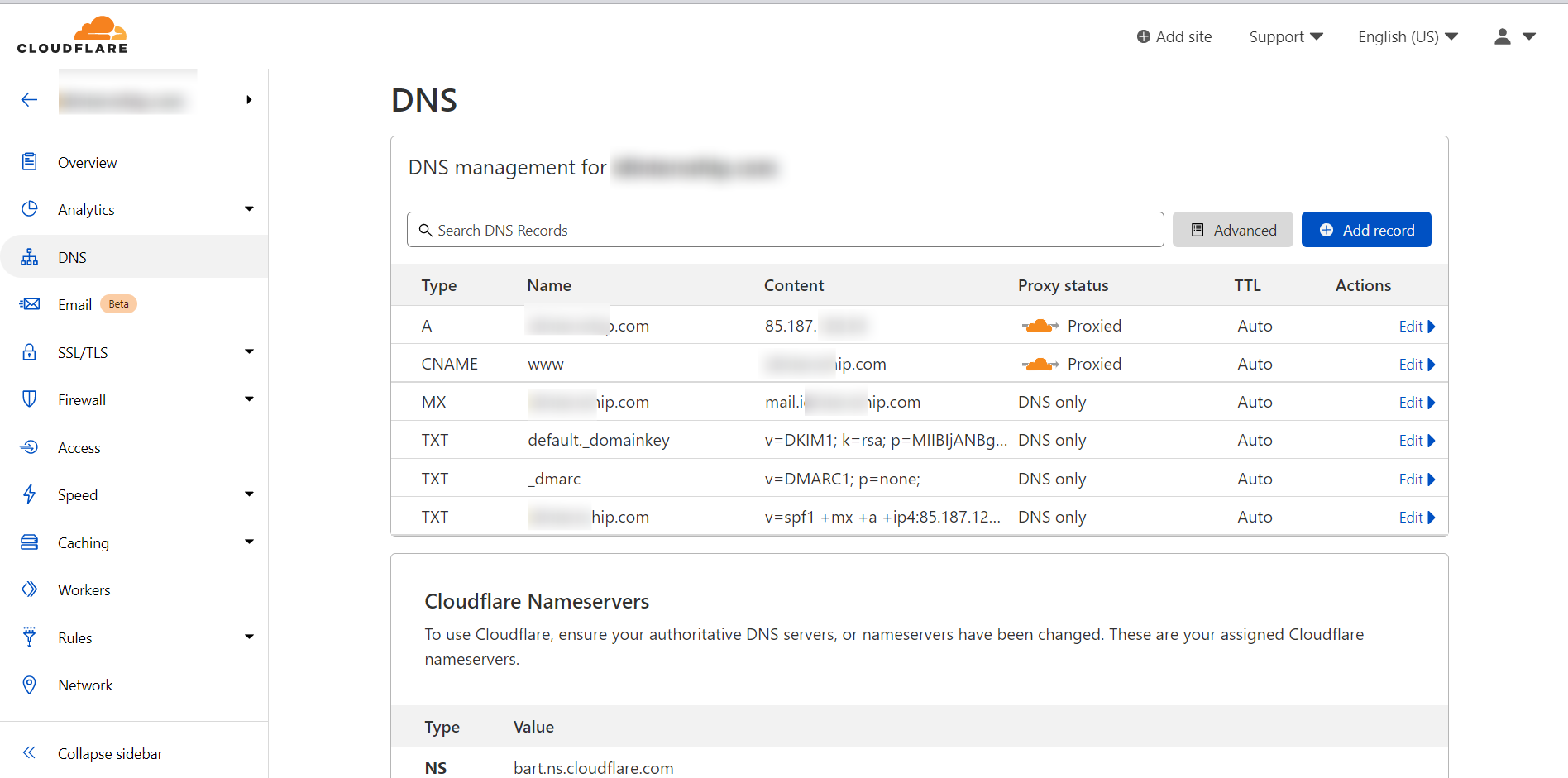Click the TTL column header
Image resolution: width=1568 pixels, height=778 pixels.
point(1247,285)
